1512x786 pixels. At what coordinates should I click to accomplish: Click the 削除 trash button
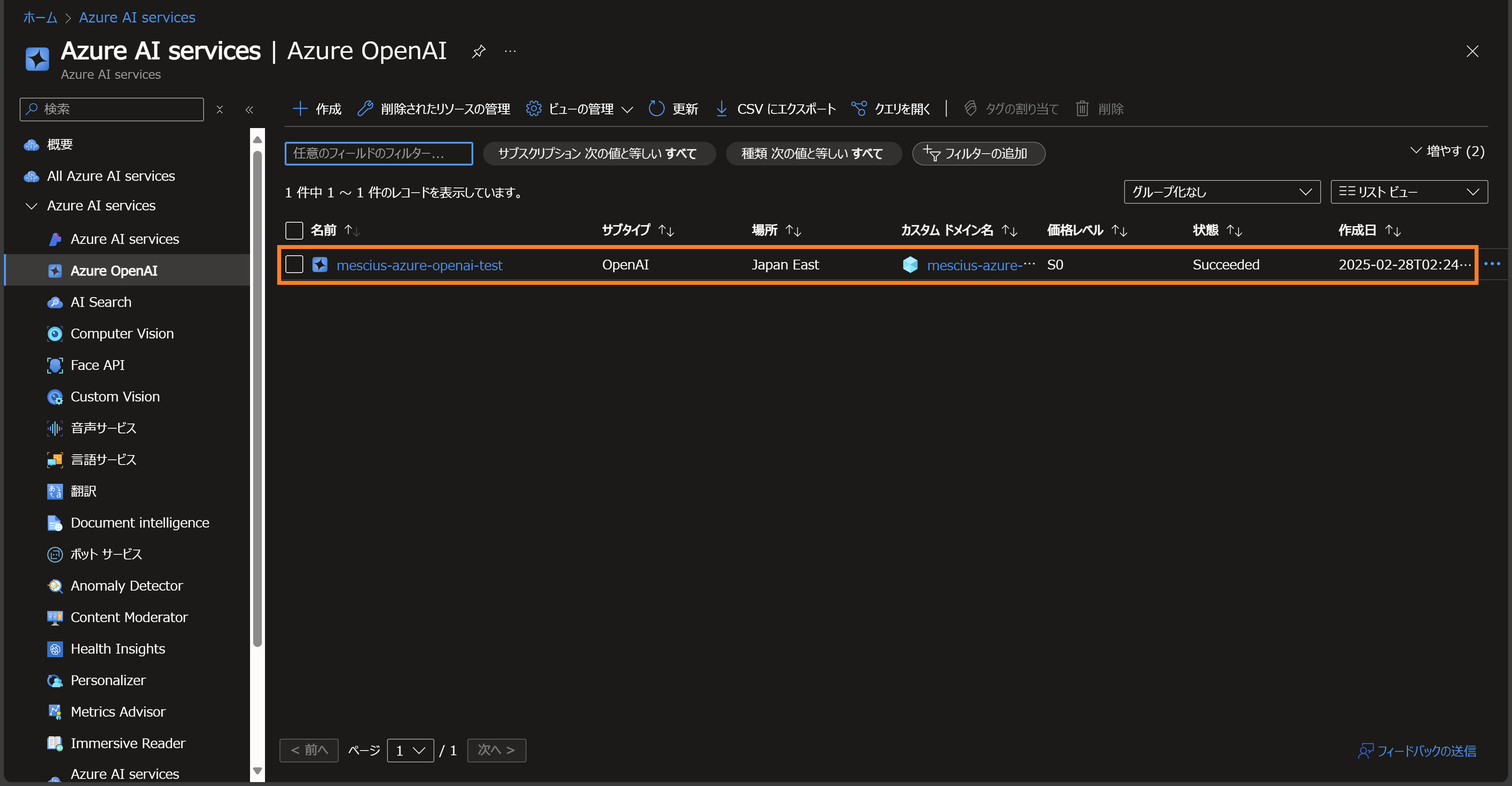coord(1099,109)
